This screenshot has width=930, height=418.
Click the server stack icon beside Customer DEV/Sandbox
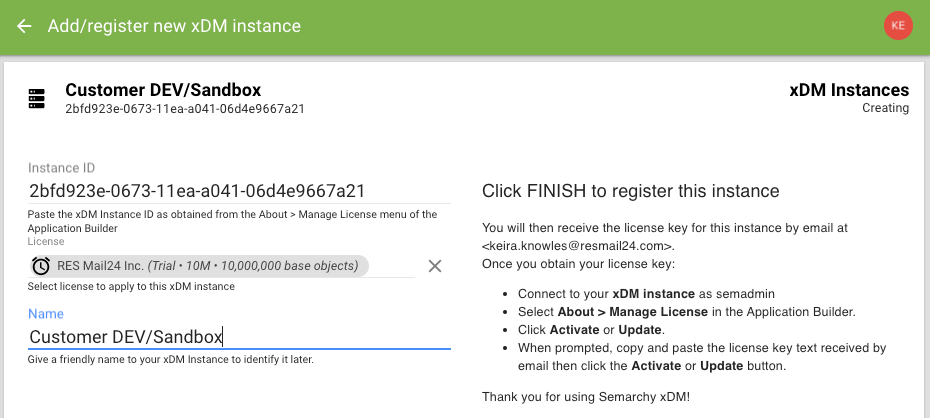pos(37,98)
